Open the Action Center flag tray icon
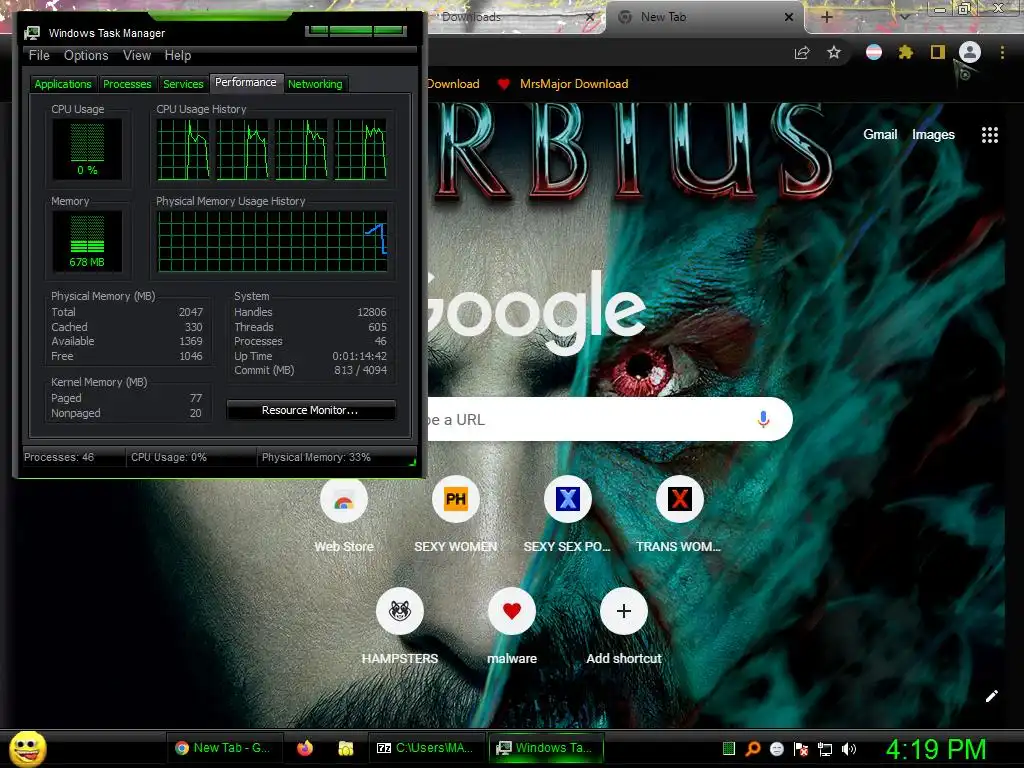The height and width of the screenshot is (768, 1024). pyautogui.click(x=801, y=749)
